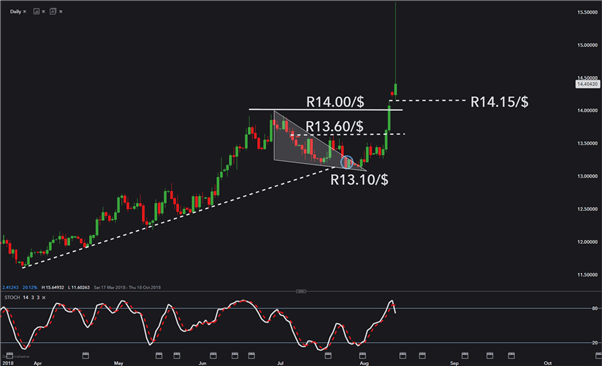
Task: Click the R14.15/$ annotation label
Action: click(x=499, y=102)
